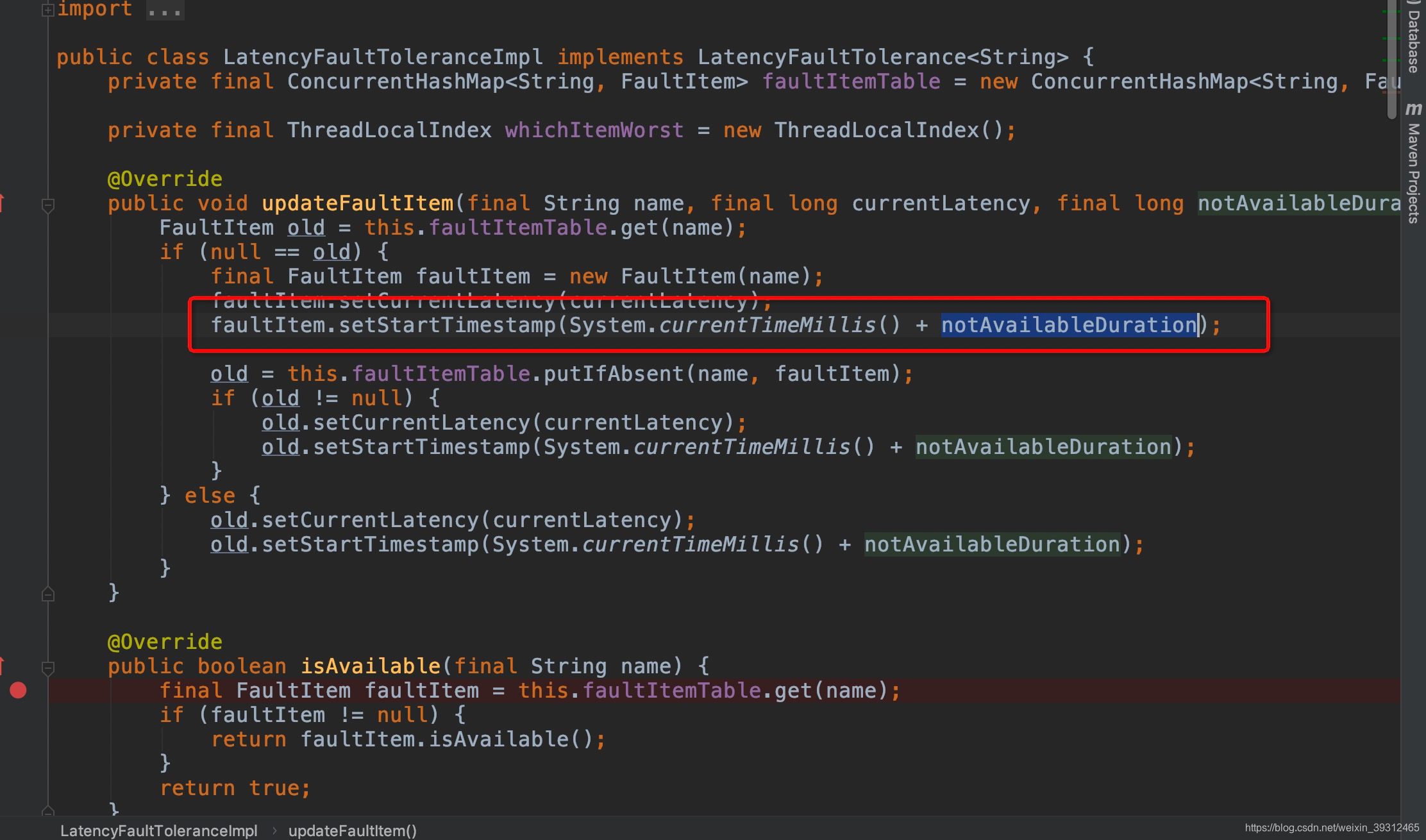Click setStartTimestamp on the faultItem line
This screenshot has height=840, width=1426.
click(447, 325)
